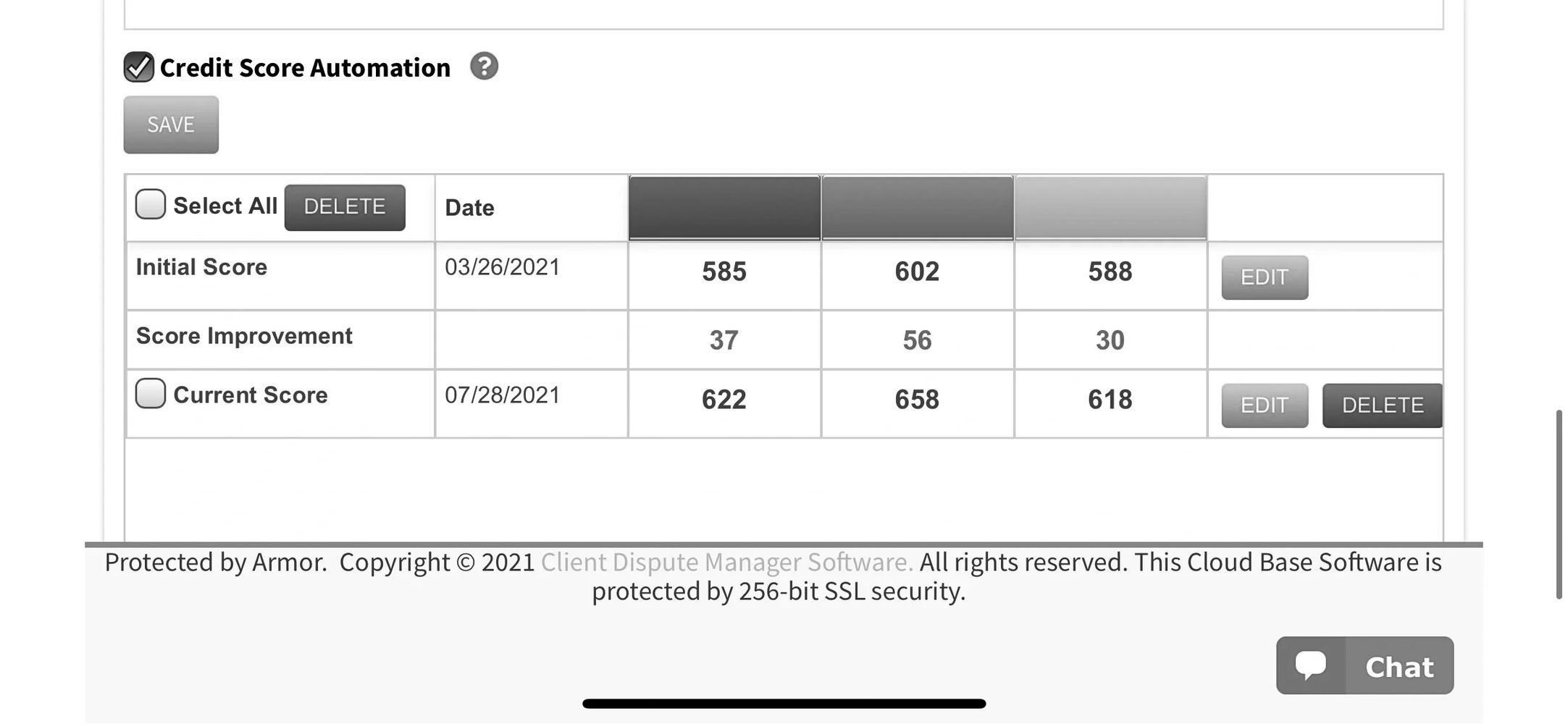Click the chat speech bubble icon
Viewport: 1568px width, 724px height.
pyautogui.click(x=1311, y=665)
